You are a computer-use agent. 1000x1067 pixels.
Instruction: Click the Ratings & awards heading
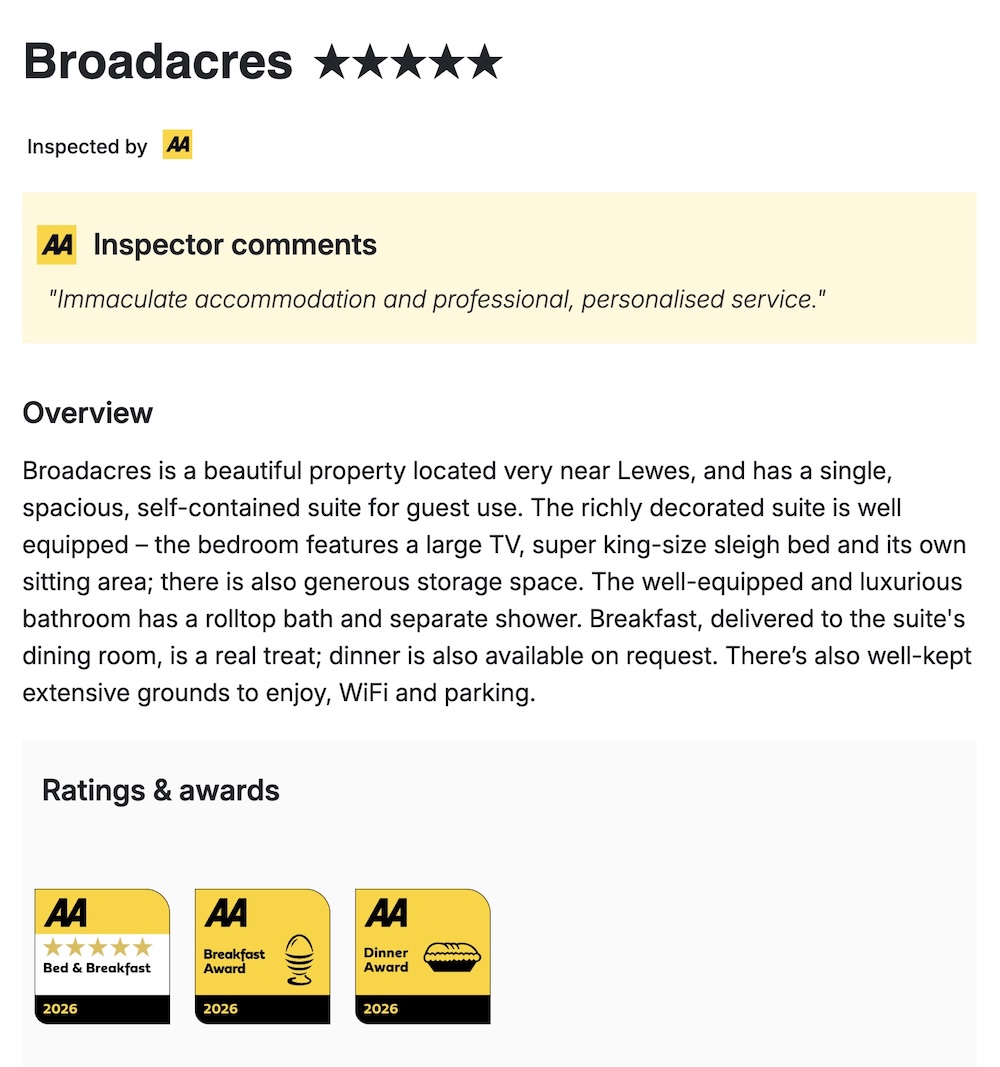pos(161,790)
